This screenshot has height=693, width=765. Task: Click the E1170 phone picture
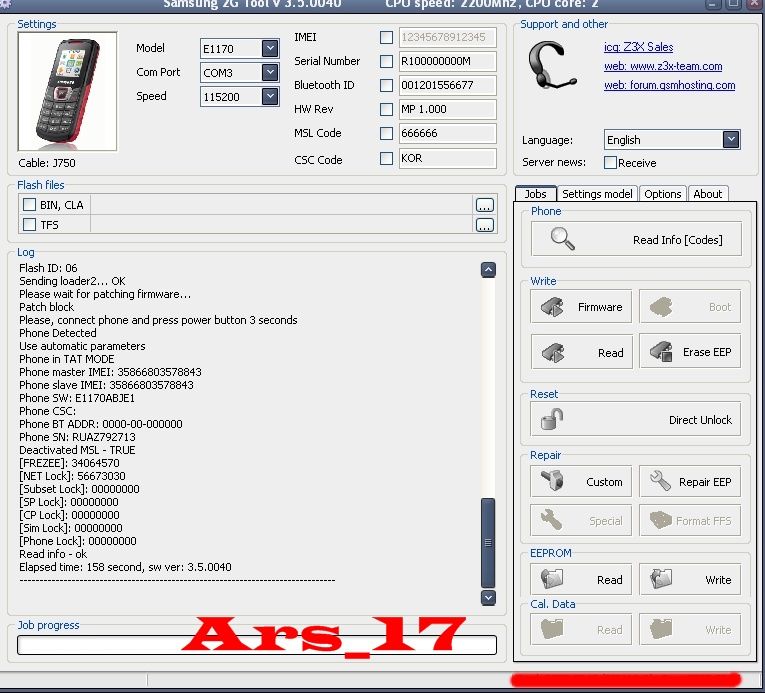click(67, 92)
